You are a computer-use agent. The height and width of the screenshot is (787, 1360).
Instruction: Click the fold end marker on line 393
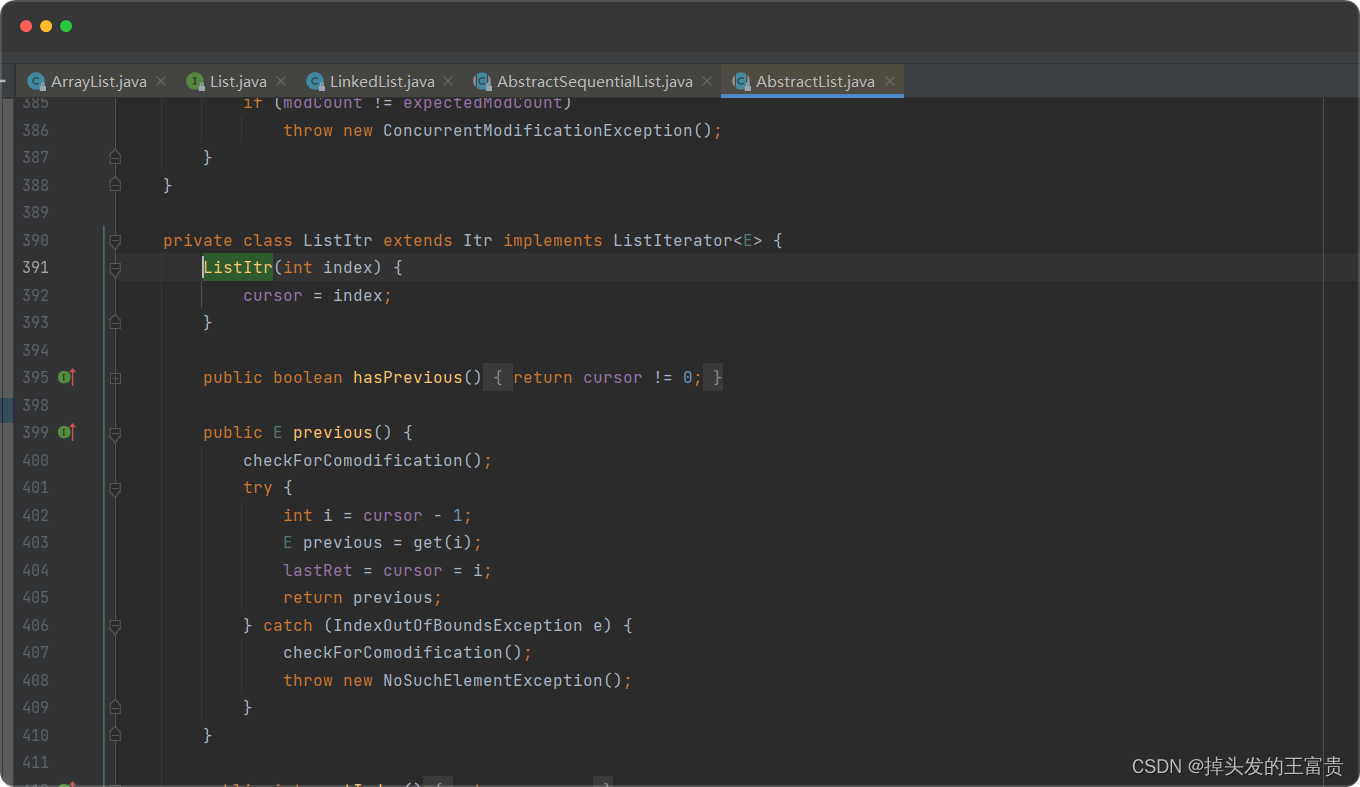pos(115,322)
